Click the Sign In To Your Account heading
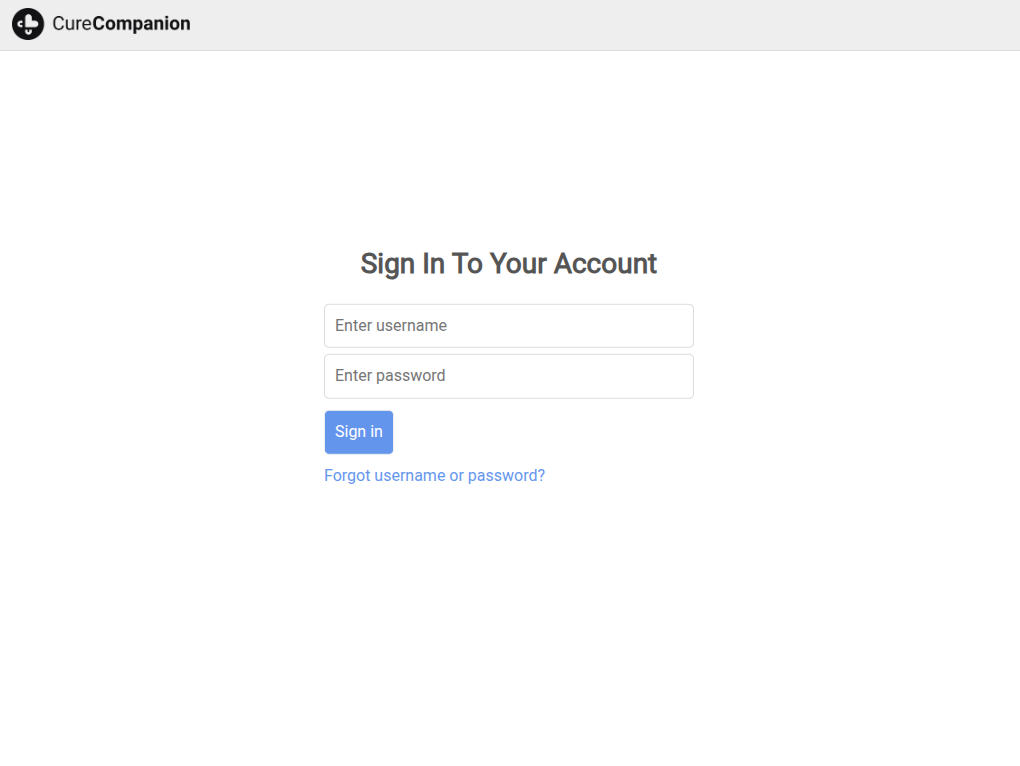The image size is (1020, 766). click(508, 264)
